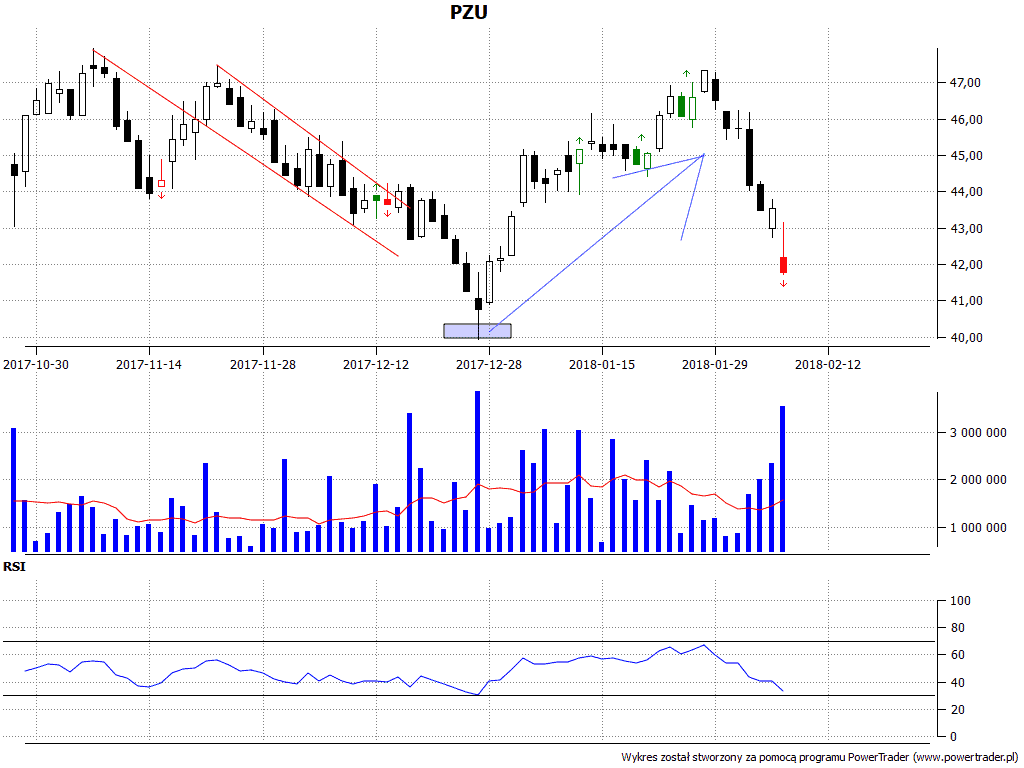Click the 2018-01-29 date label
Screen dimensions: 1024x768
tap(715, 364)
